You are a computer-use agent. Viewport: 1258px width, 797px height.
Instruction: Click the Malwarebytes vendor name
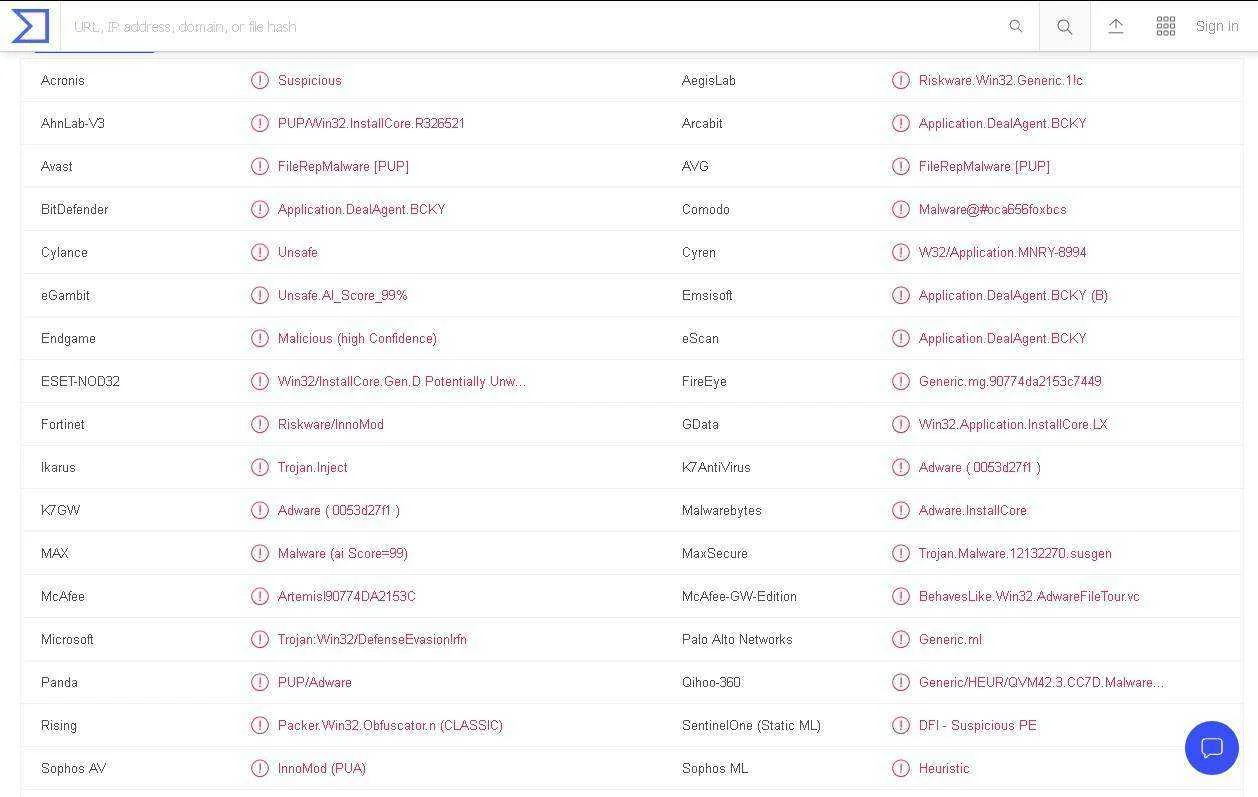(x=722, y=510)
